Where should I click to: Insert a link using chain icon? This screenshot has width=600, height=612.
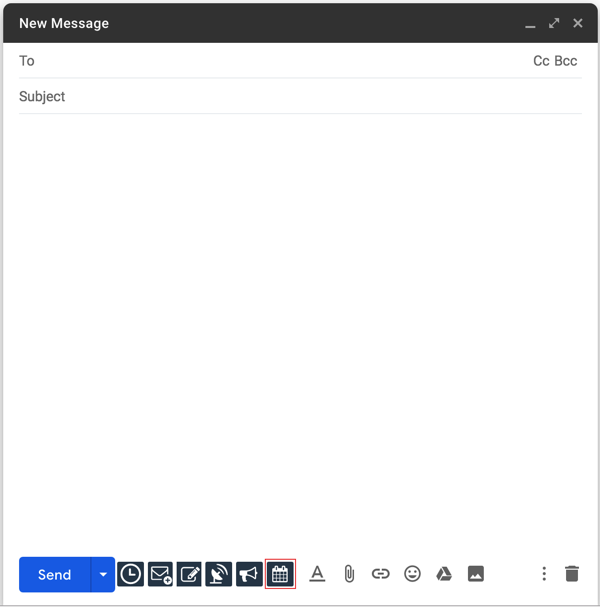click(x=380, y=574)
